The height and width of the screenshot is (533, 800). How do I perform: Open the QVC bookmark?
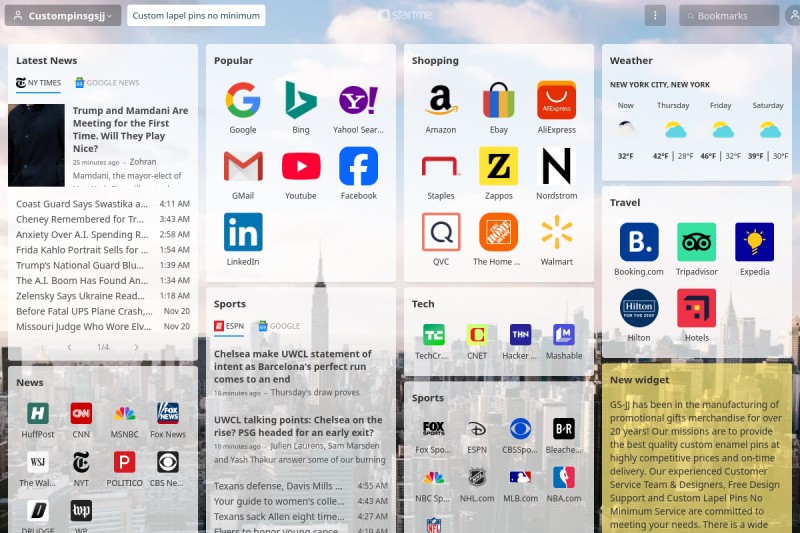coord(441,232)
